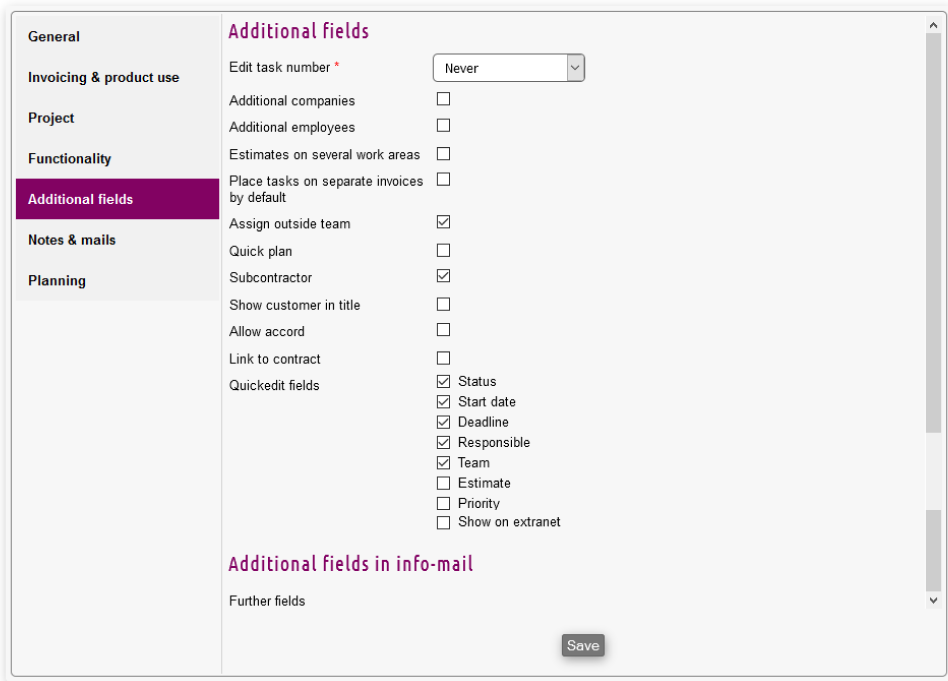
Task: Enable the Estimate quickedit field
Action: [443, 483]
